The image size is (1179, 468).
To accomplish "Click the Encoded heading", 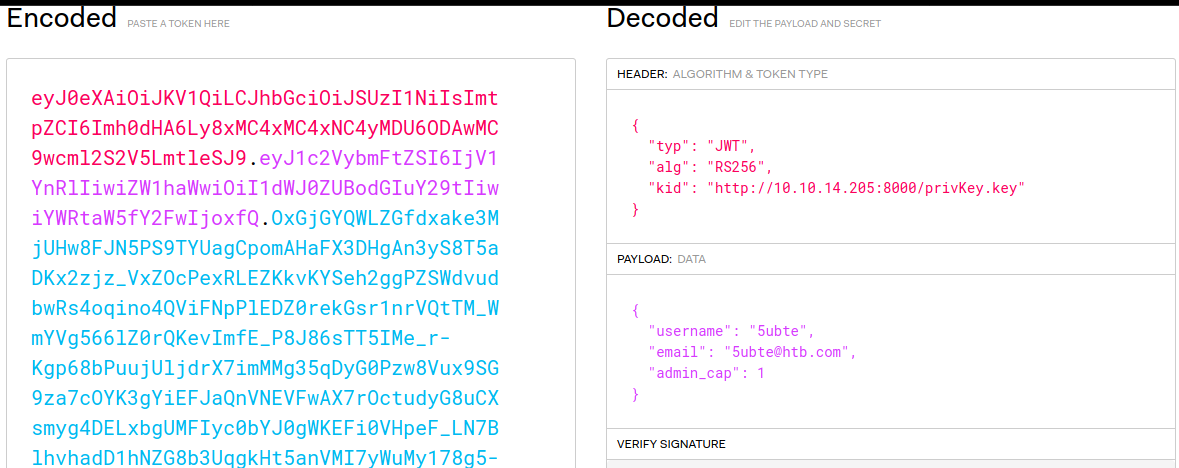I will pos(62,18).
